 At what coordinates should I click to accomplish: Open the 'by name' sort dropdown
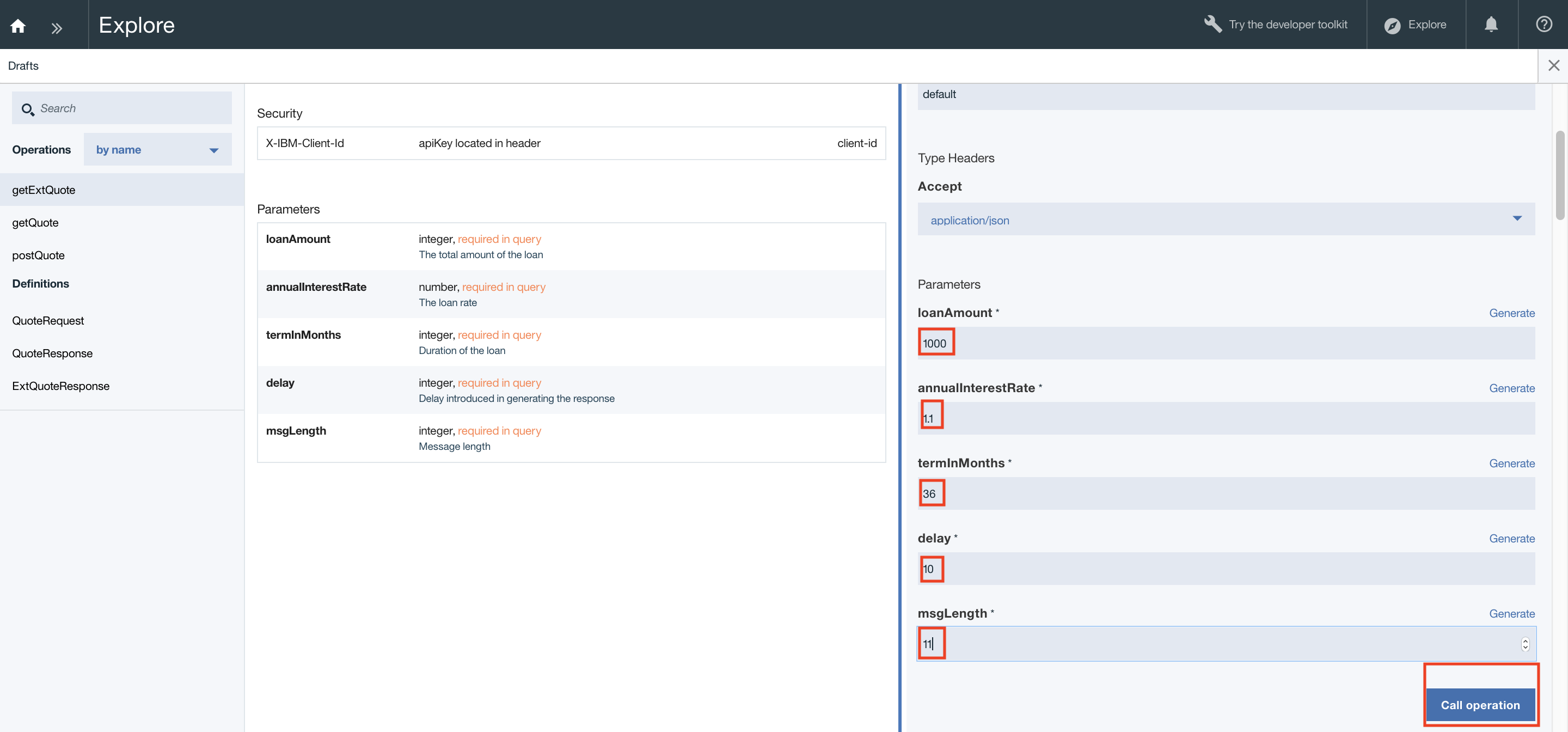coord(158,149)
